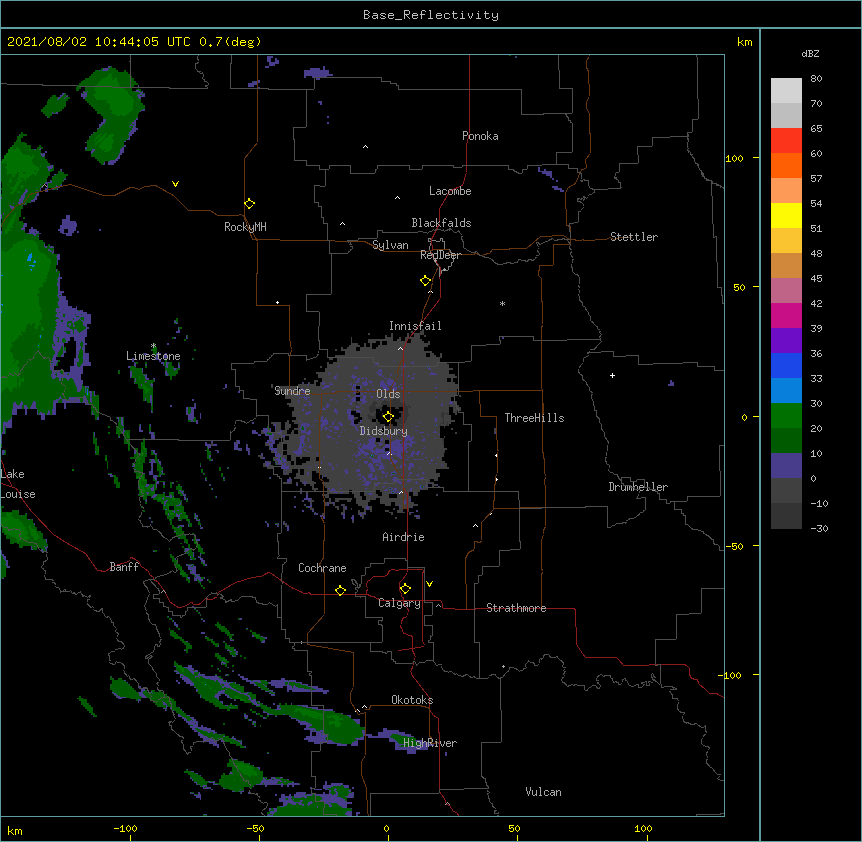Click the Airdrie city label

click(x=404, y=537)
